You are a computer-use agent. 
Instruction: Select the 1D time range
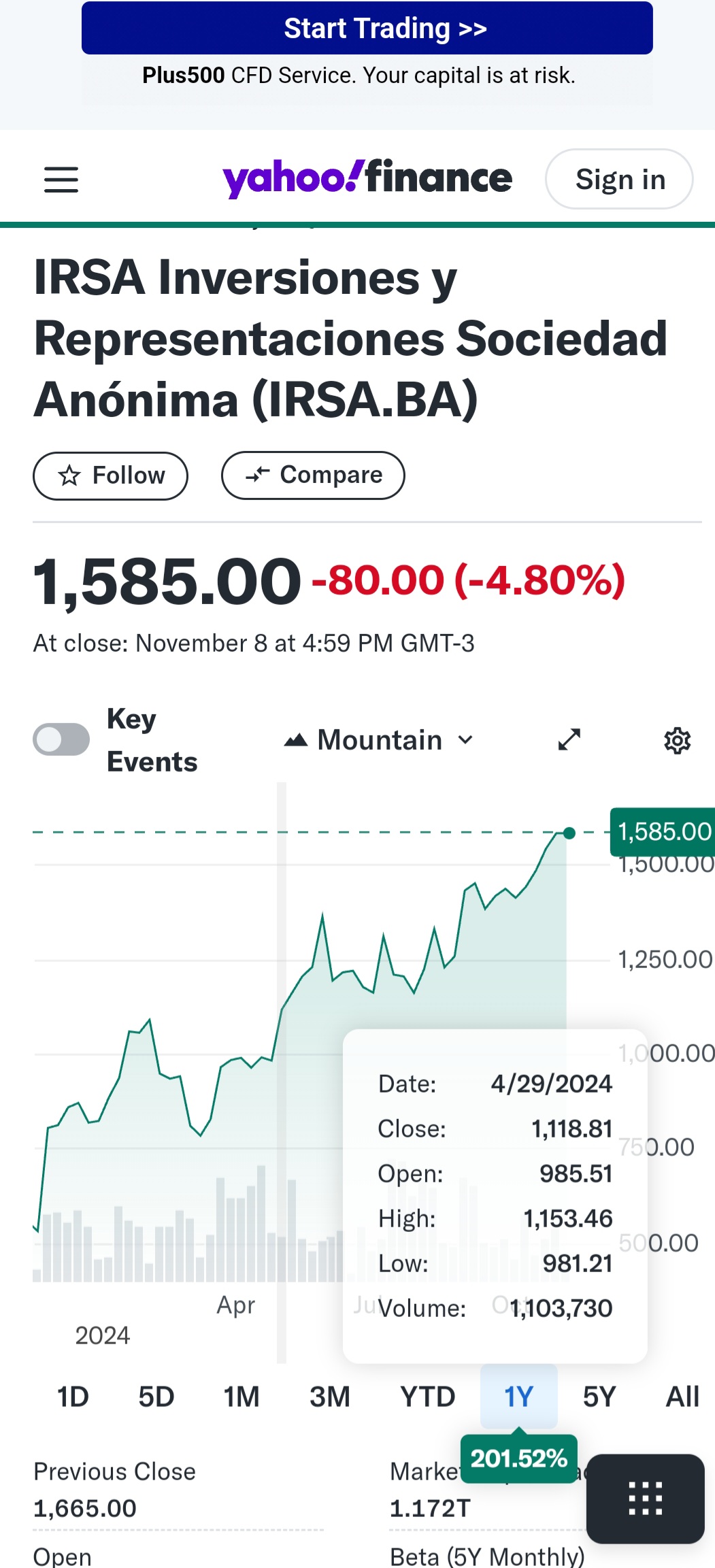(x=73, y=1397)
